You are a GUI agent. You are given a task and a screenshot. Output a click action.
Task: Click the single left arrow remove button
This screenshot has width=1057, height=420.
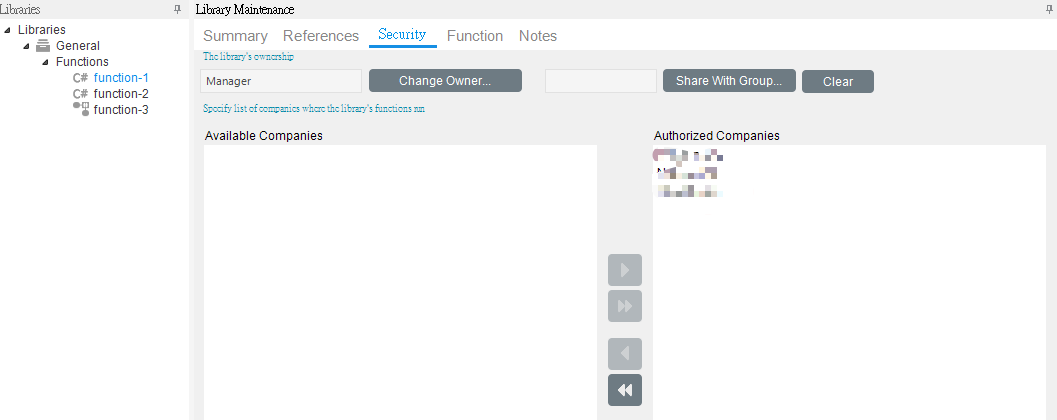click(625, 354)
